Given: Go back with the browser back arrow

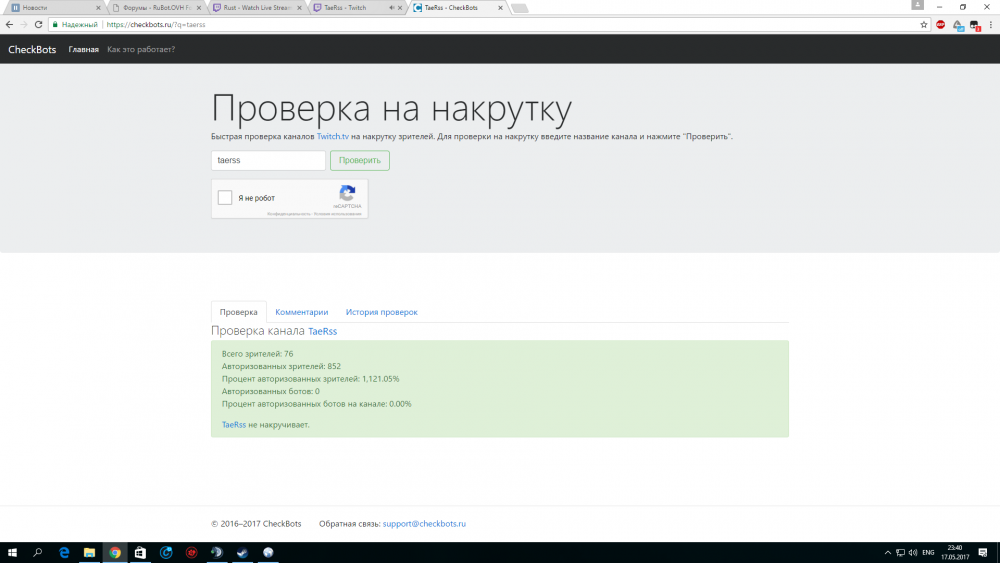Looking at the screenshot, I should click(x=9, y=24).
